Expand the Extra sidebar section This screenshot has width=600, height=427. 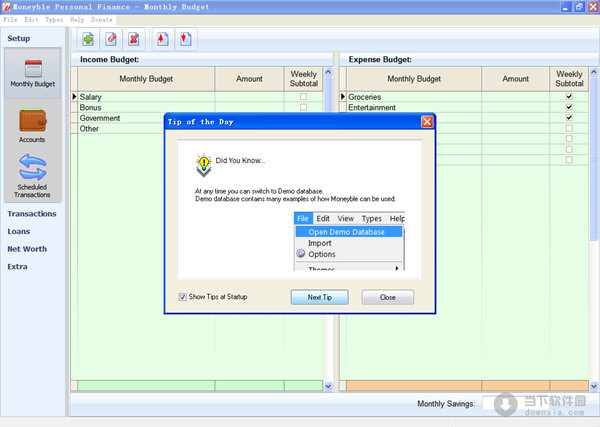(x=18, y=267)
